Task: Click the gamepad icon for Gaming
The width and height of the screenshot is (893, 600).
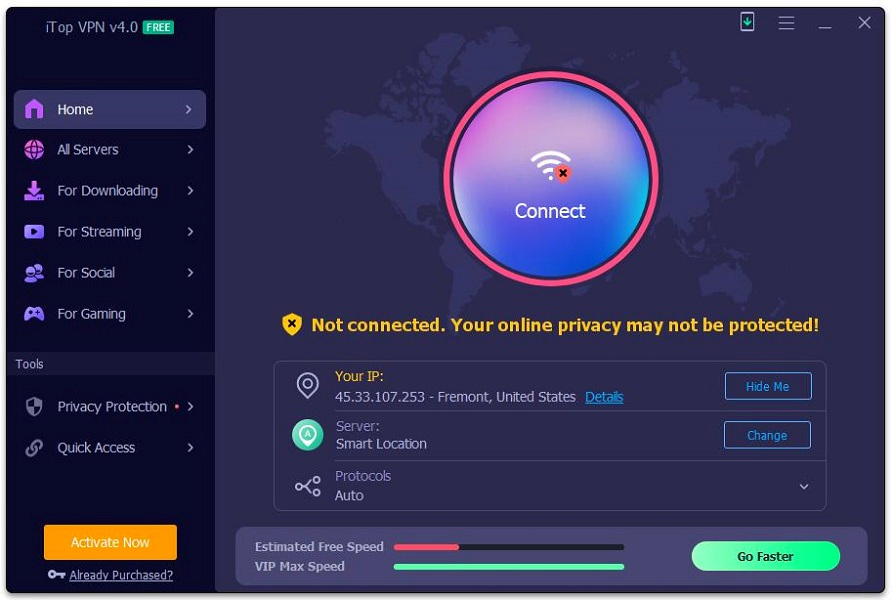Action: pyautogui.click(x=34, y=314)
